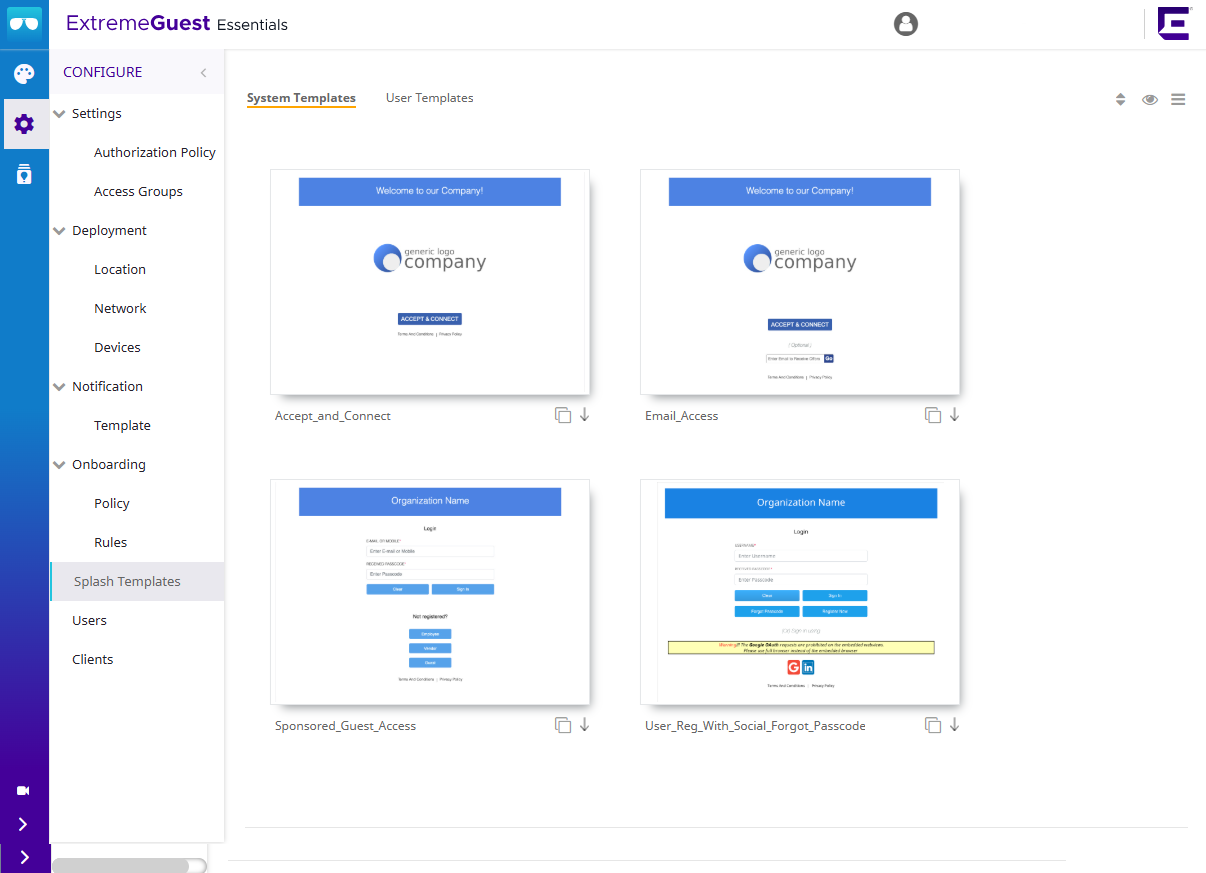Stay on the System Templates tab
Viewport: 1206px width, 873px height.
(x=301, y=97)
